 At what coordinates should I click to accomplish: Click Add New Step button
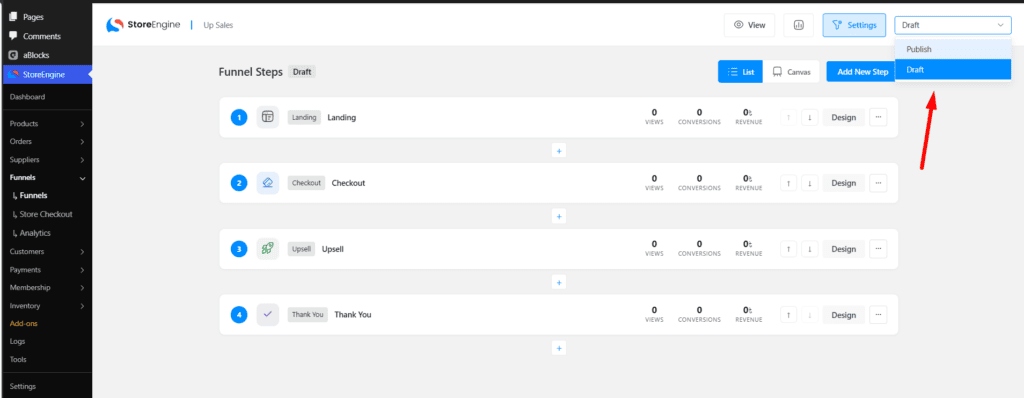click(863, 72)
